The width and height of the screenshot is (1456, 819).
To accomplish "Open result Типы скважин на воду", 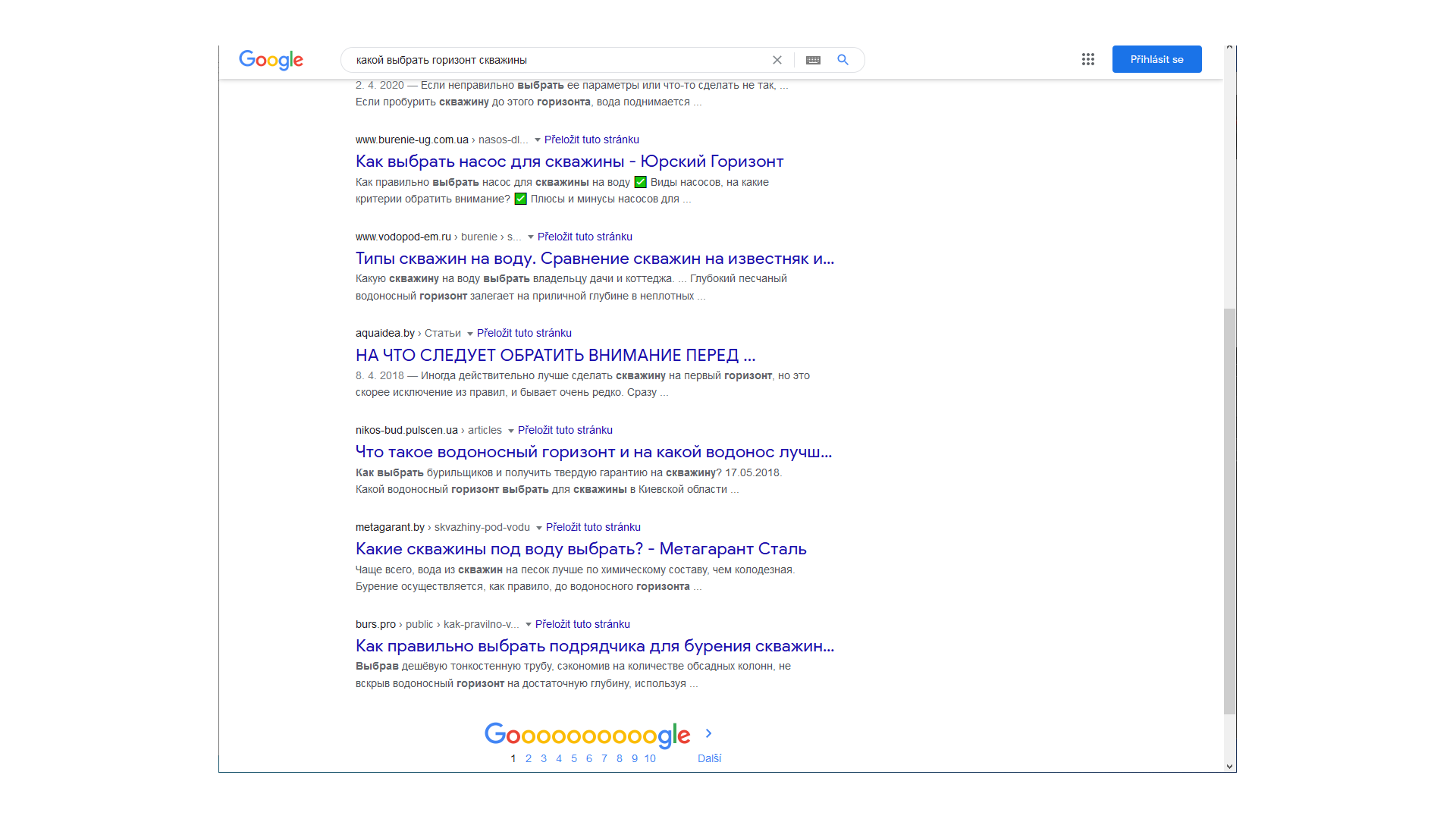I will (595, 259).
